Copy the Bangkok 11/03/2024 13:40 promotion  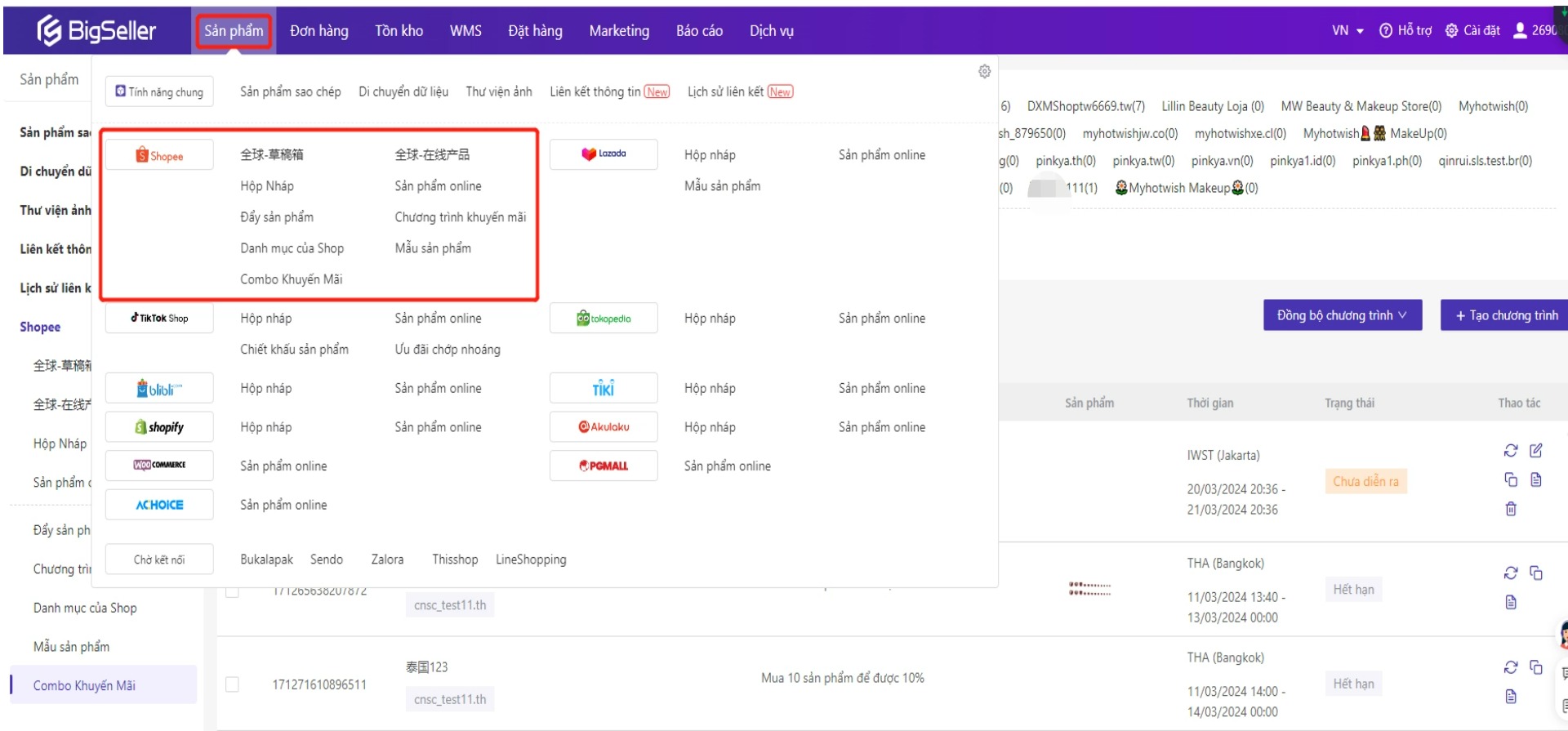[1536, 573]
